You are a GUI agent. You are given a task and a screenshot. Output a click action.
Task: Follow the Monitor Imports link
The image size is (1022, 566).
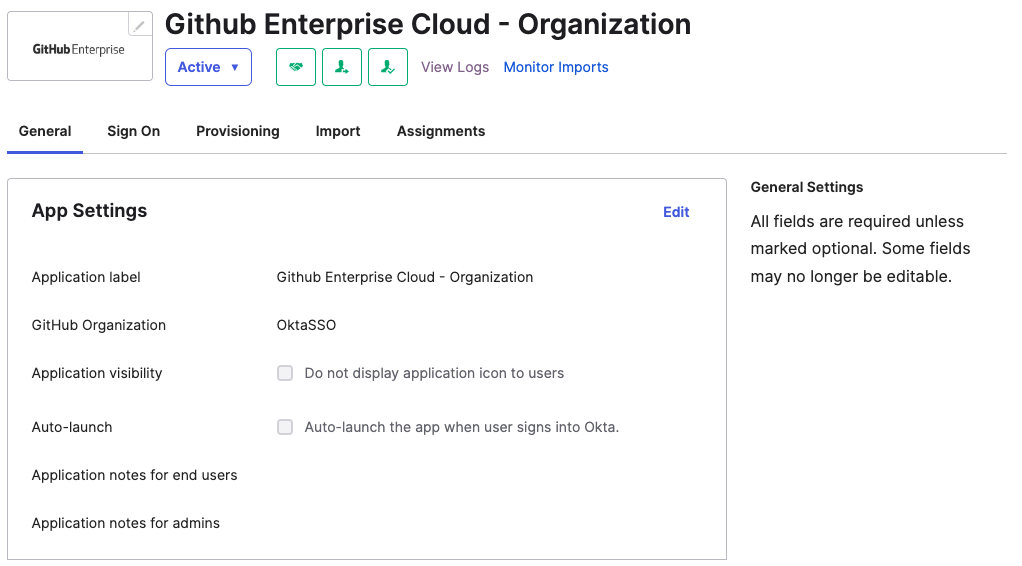[x=556, y=67]
